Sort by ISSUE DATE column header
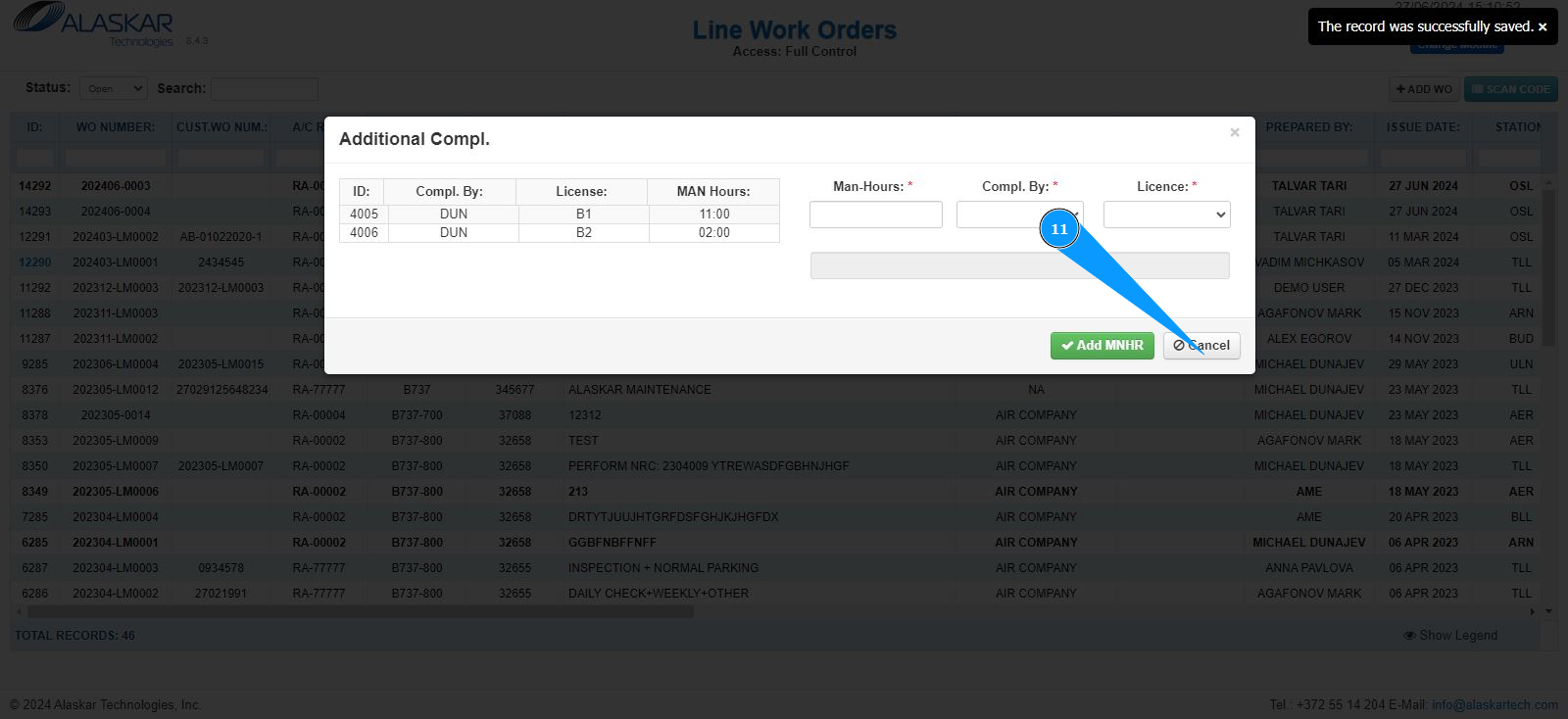The image size is (1568, 719). [1423, 127]
